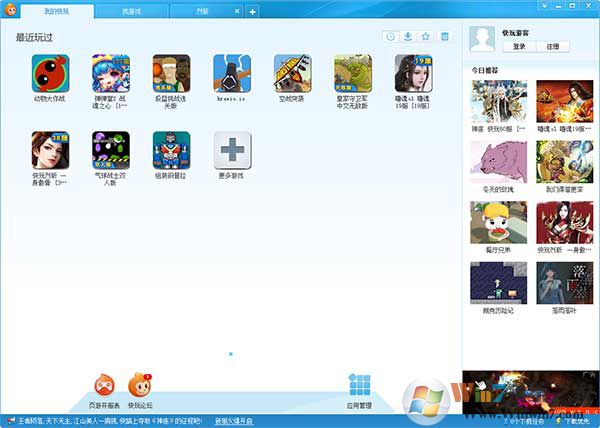The image size is (600, 428).
Task: Click the download icon in the toolbar
Action: tap(408, 37)
